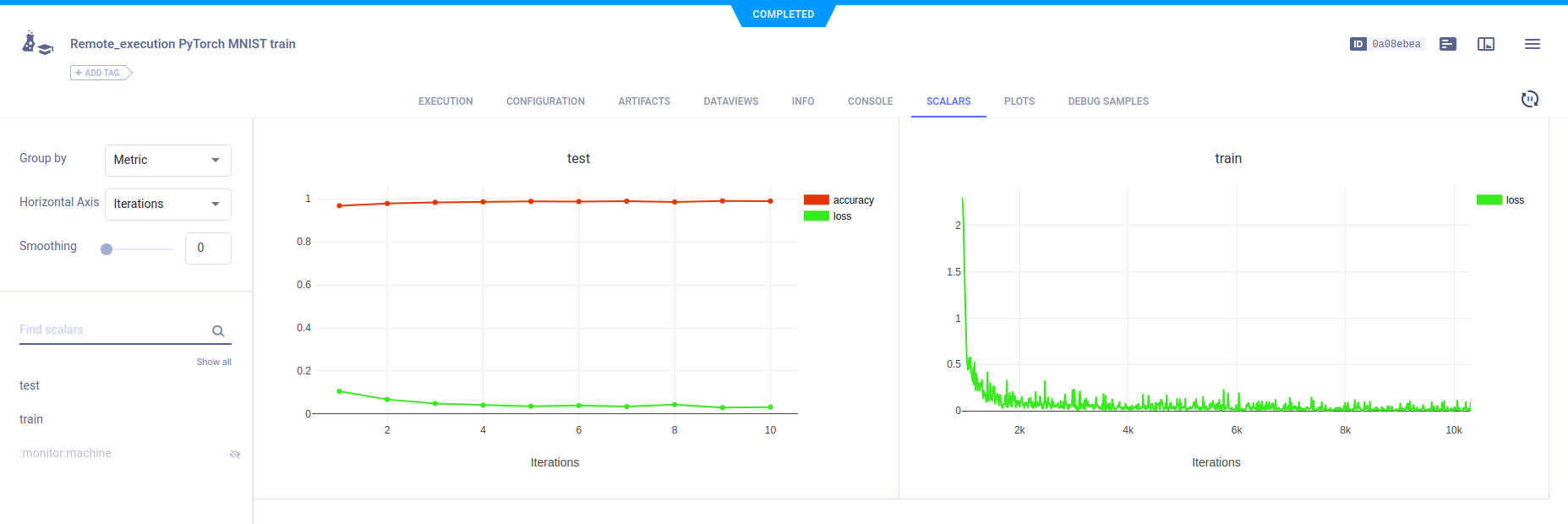
Task: Click the ADD TAG button
Action: pos(100,73)
